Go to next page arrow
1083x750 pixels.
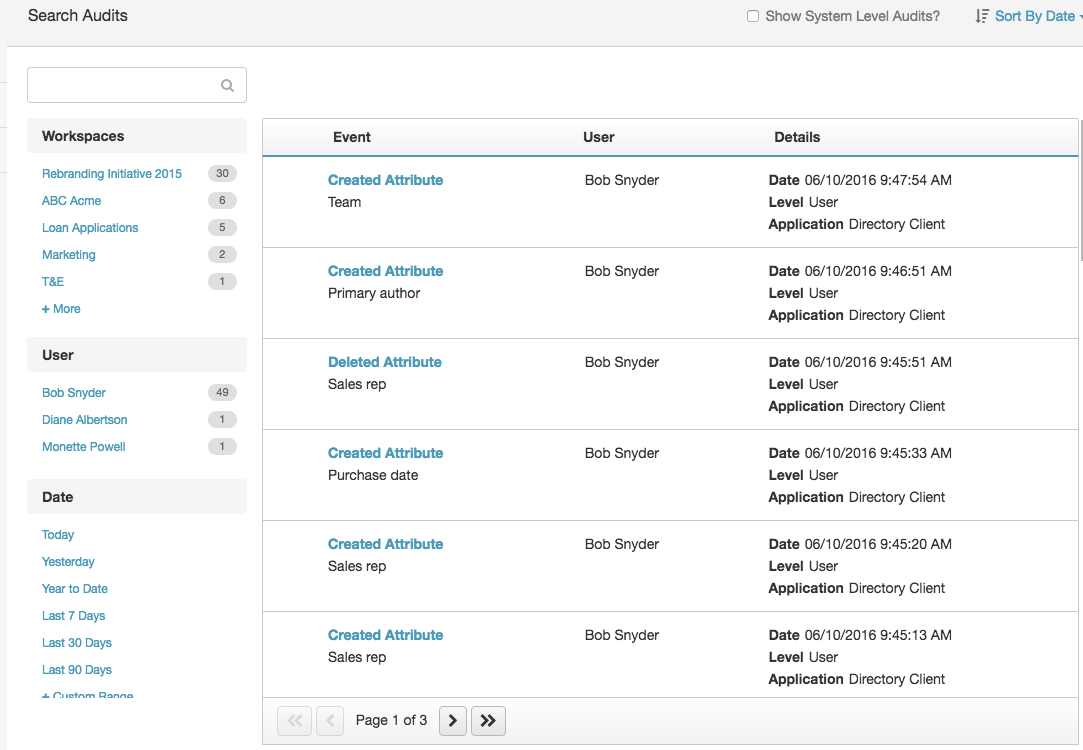coord(453,721)
